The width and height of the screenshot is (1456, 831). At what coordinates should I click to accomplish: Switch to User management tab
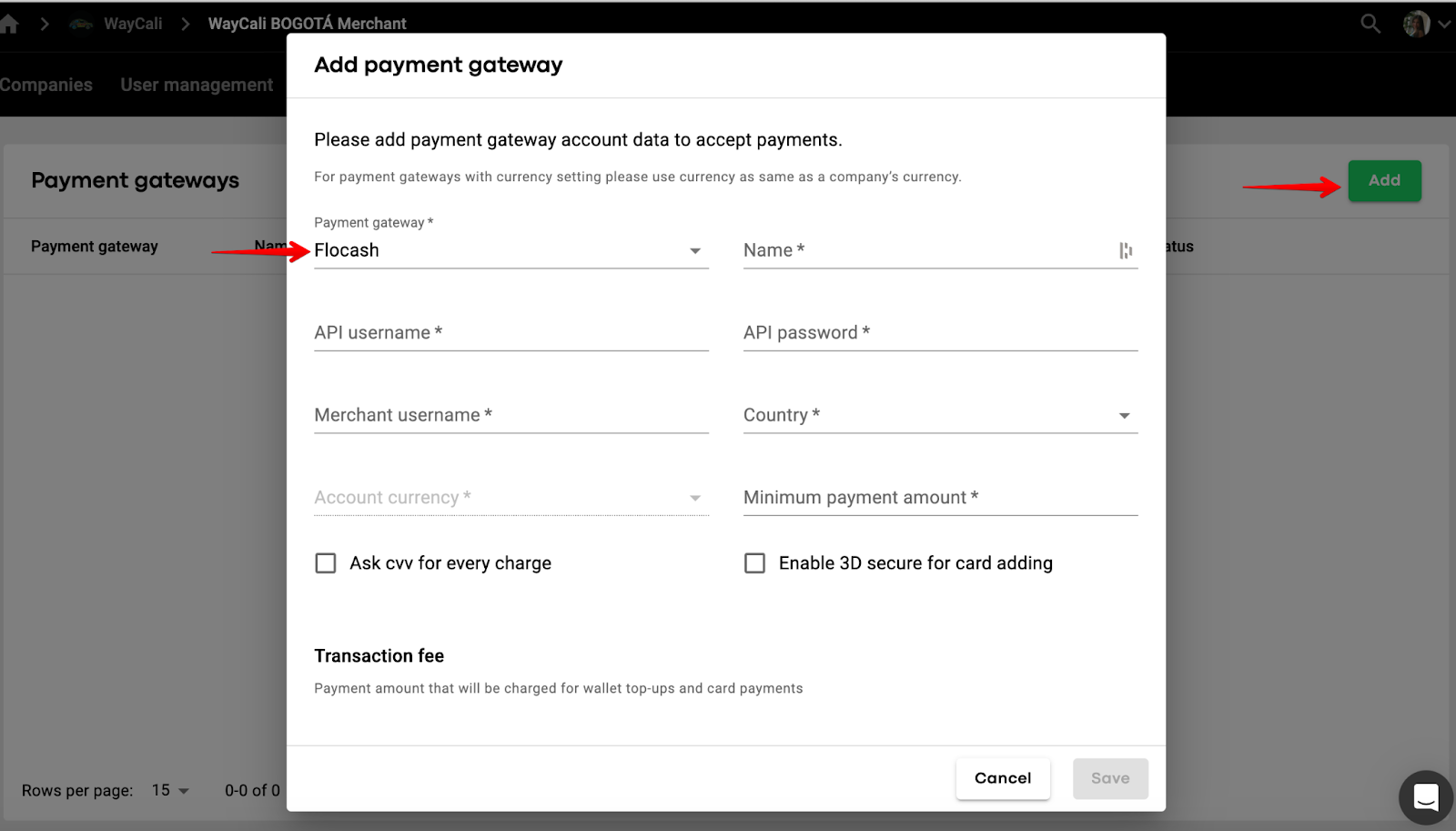click(197, 85)
